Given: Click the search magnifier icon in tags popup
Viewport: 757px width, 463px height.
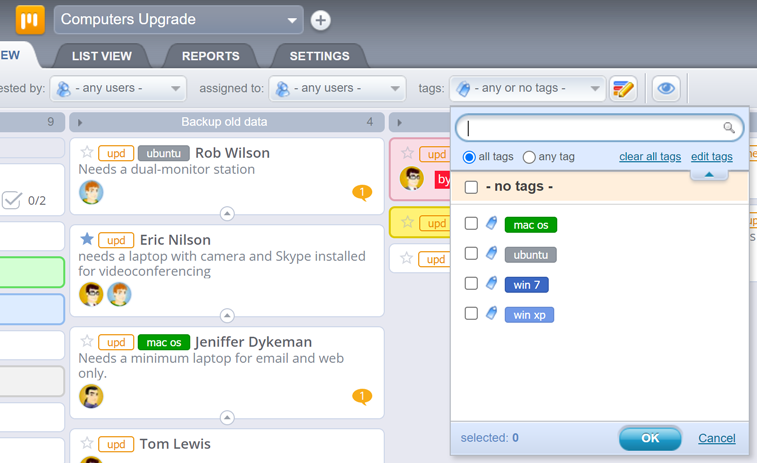Looking at the screenshot, I should click(x=729, y=127).
